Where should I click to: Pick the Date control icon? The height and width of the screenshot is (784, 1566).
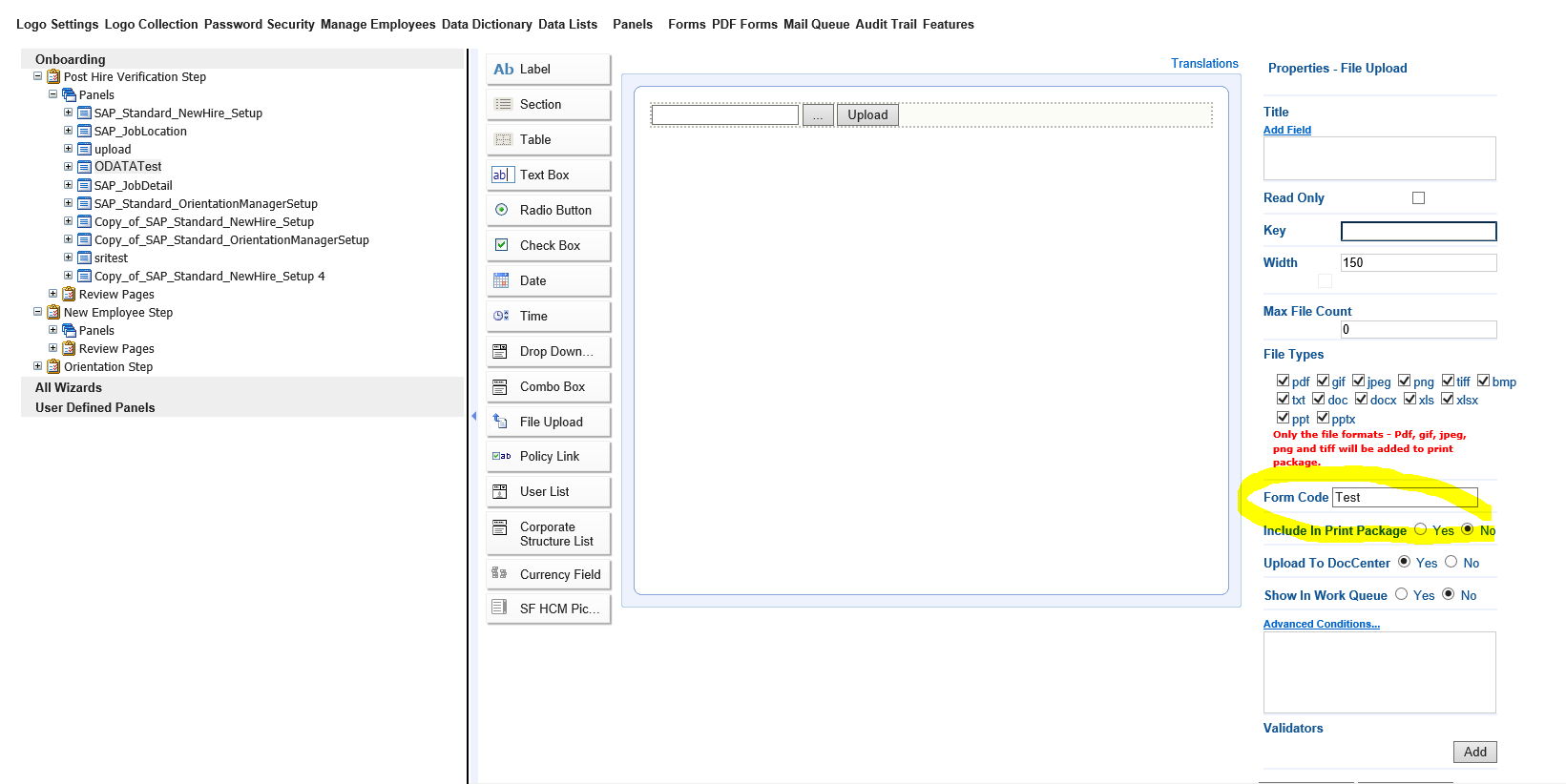pos(501,280)
